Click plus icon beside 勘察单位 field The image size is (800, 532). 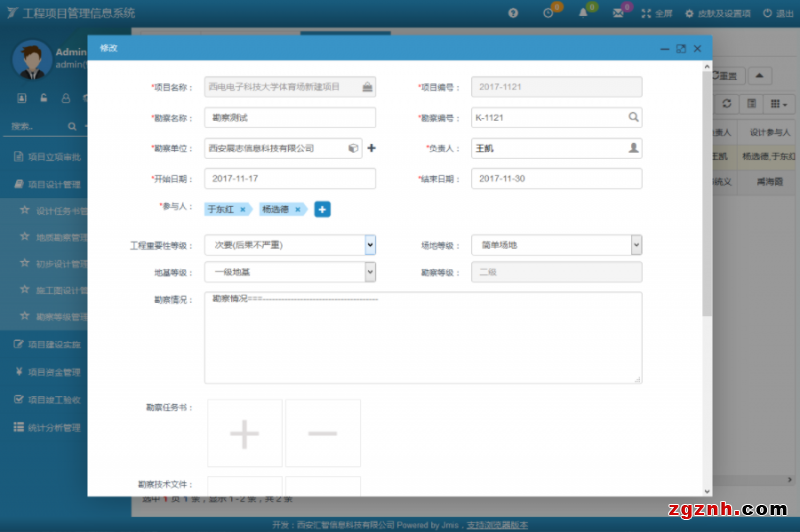[372, 148]
